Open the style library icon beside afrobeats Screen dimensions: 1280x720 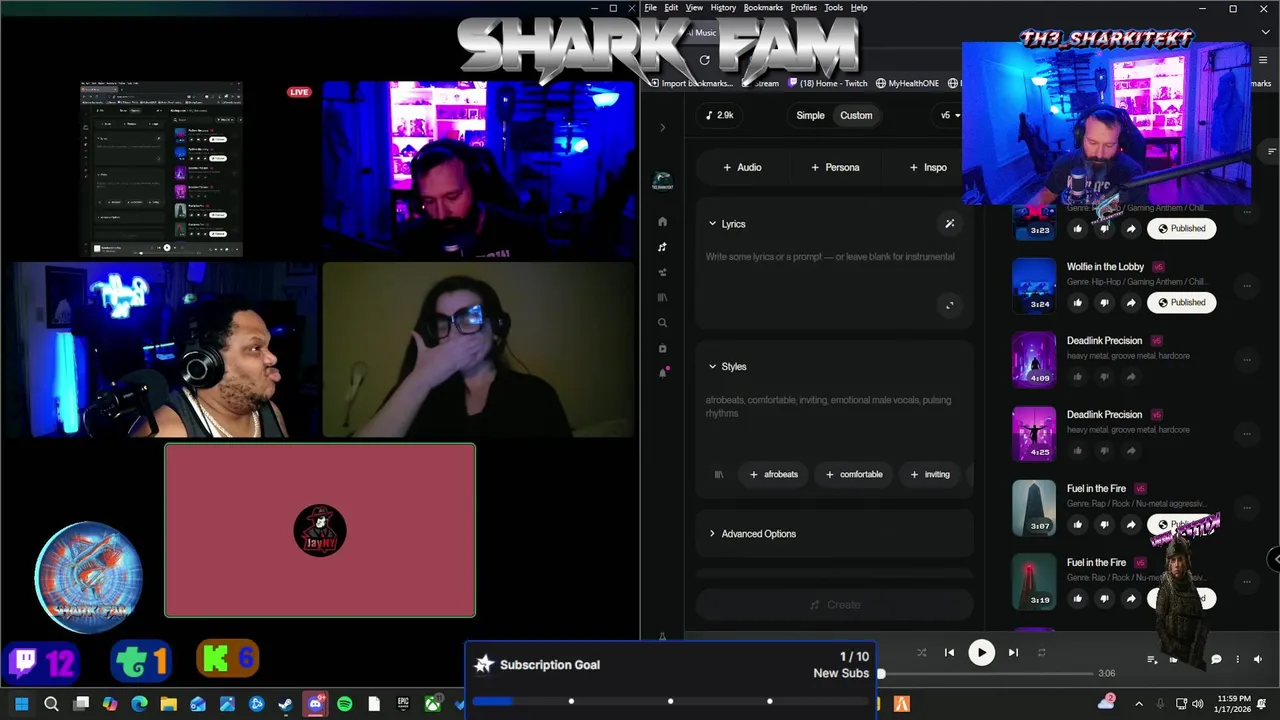[x=718, y=474]
